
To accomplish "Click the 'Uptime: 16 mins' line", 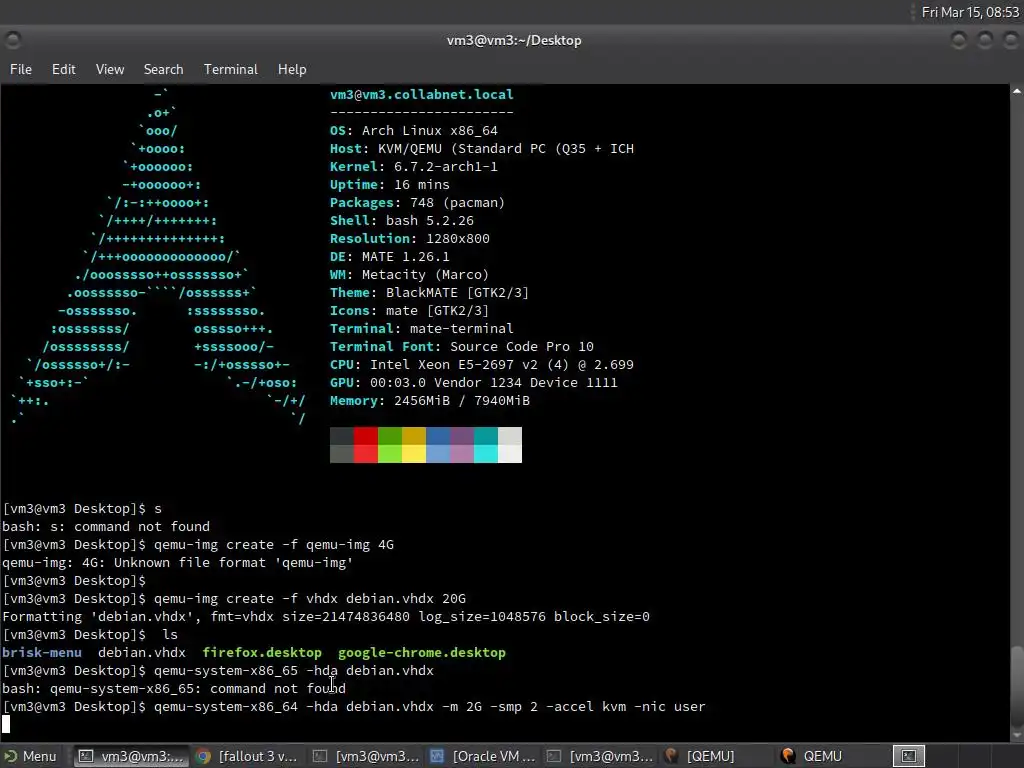I will (x=390, y=185).
